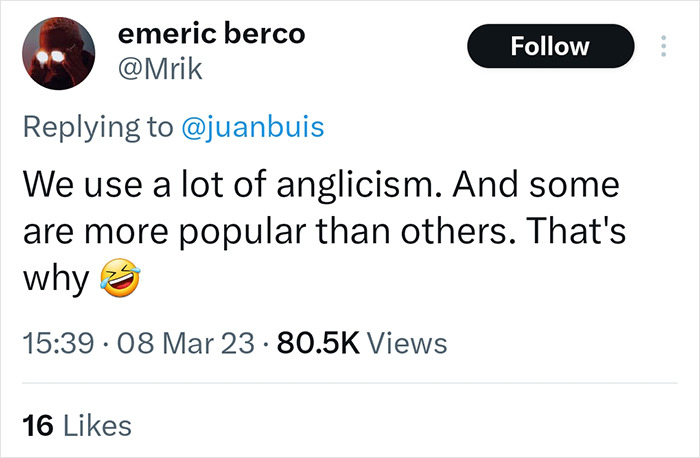Viewport: 700px width, 458px height.
Task: Open the emeric berco display name
Action: 211,35
